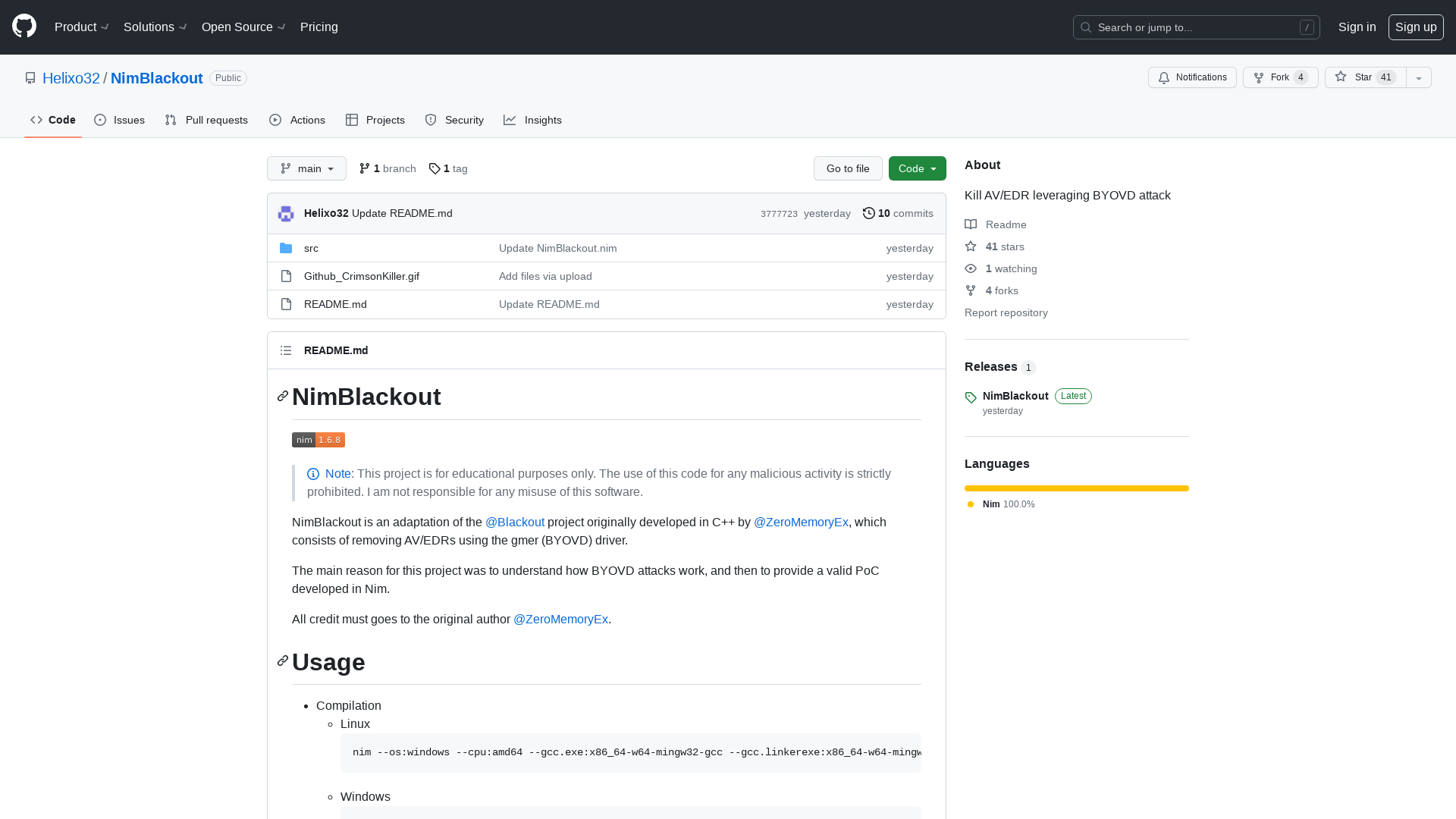Open the Add files via upload commit message
Image resolution: width=1456 pixels, height=819 pixels.
545,276
